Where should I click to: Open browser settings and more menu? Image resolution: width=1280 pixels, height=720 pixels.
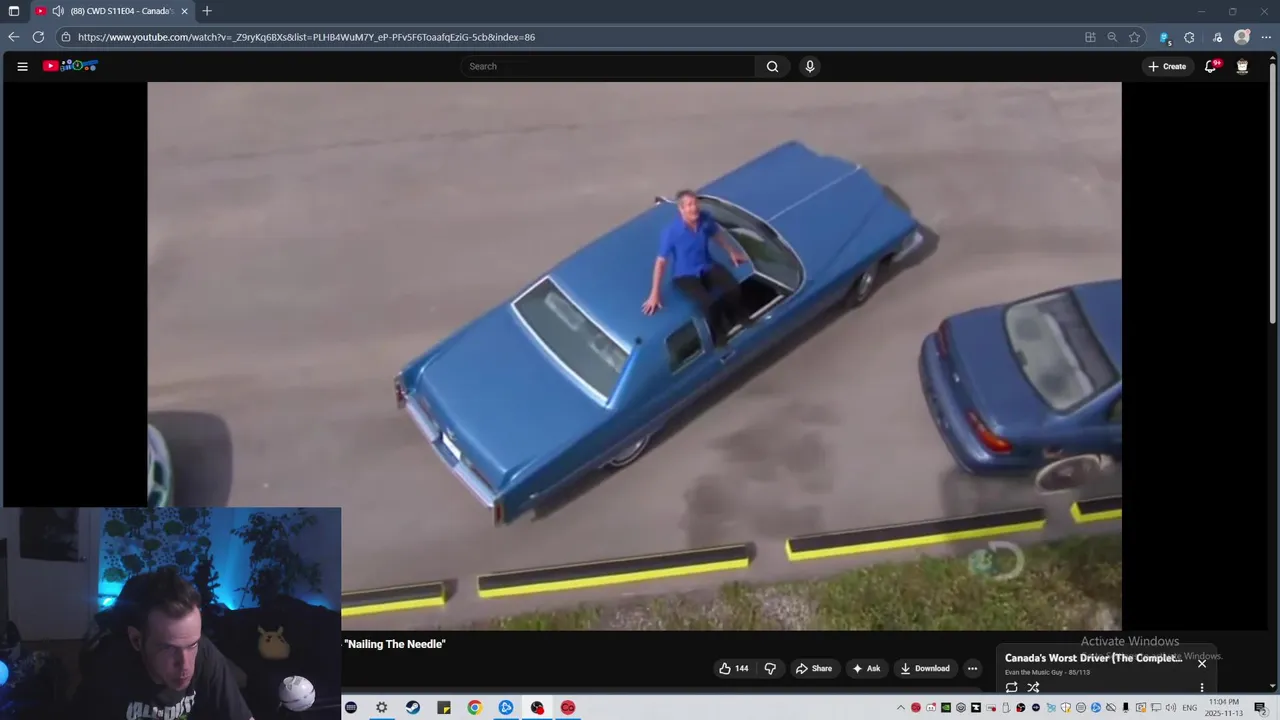pyautogui.click(x=1266, y=37)
